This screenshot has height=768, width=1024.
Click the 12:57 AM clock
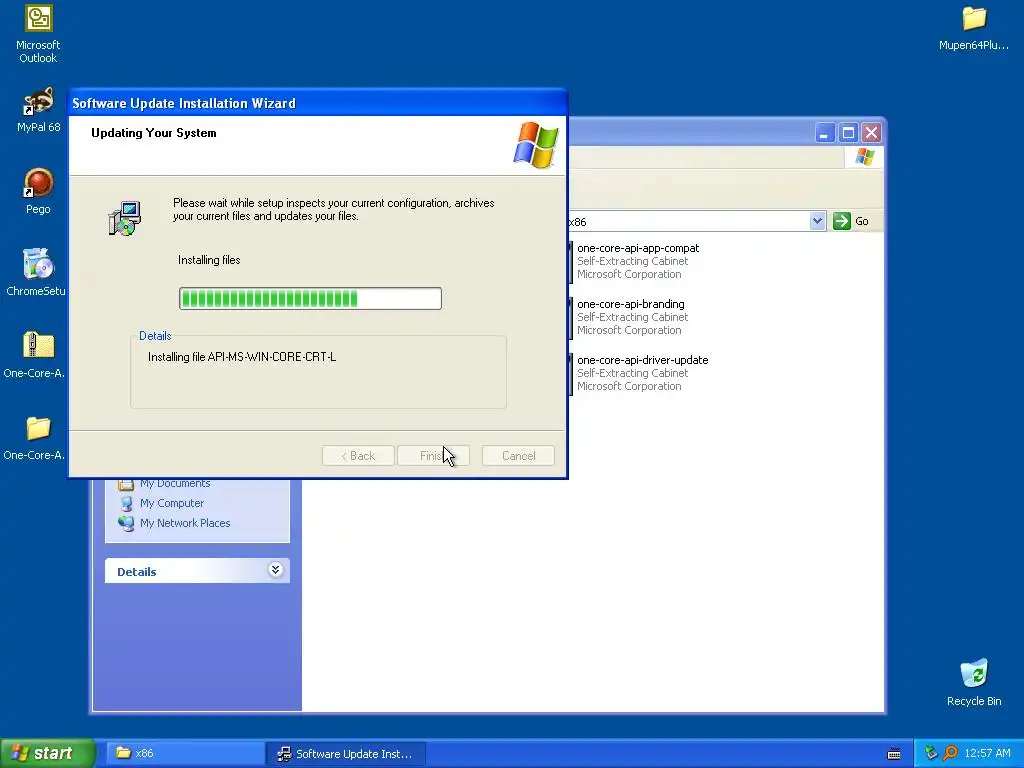pos(987,754)
